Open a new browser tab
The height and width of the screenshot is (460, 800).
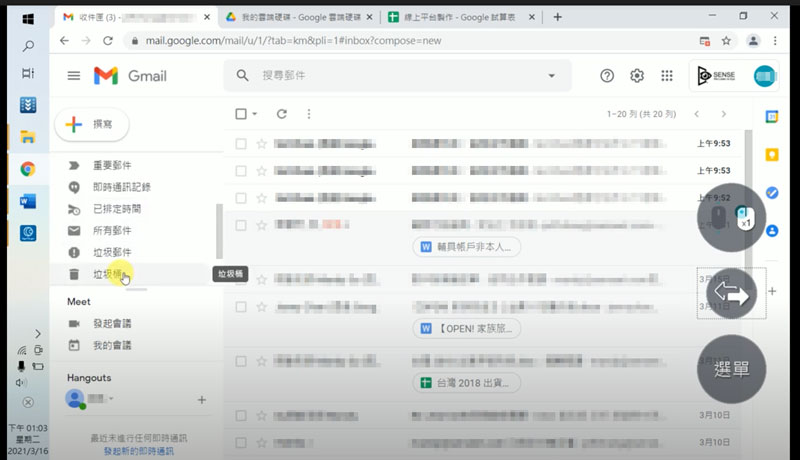(x=557, y=17)
